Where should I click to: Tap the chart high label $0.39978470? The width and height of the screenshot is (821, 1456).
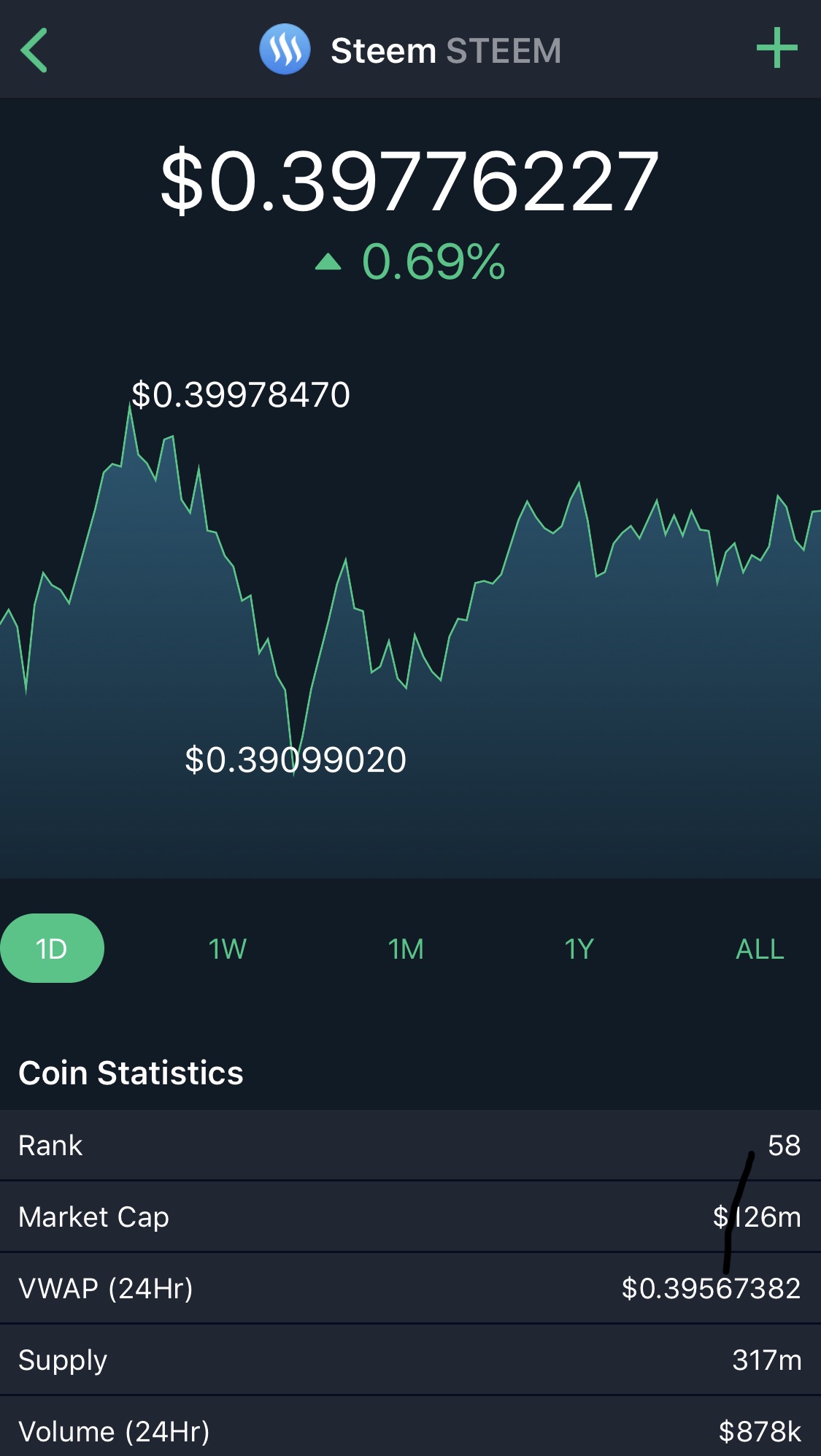(241, 395)
